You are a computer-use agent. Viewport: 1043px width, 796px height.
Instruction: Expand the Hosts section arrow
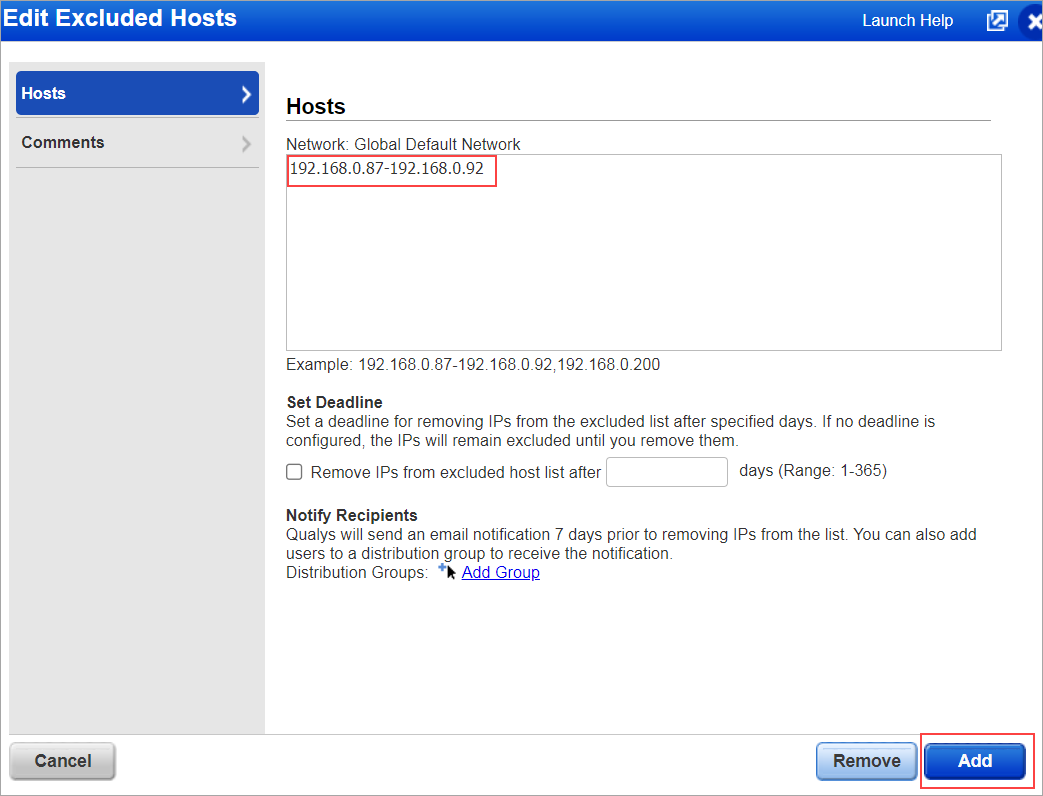click(245, 93)
